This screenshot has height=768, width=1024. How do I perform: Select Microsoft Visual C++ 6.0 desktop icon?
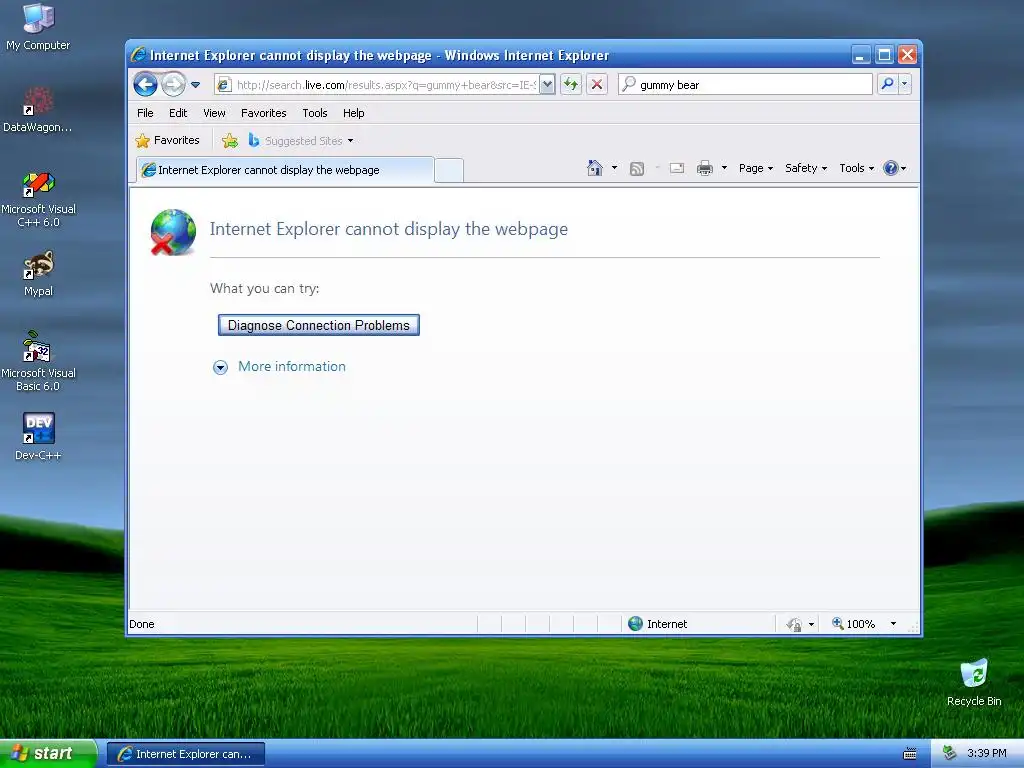[x=38, y=199]
